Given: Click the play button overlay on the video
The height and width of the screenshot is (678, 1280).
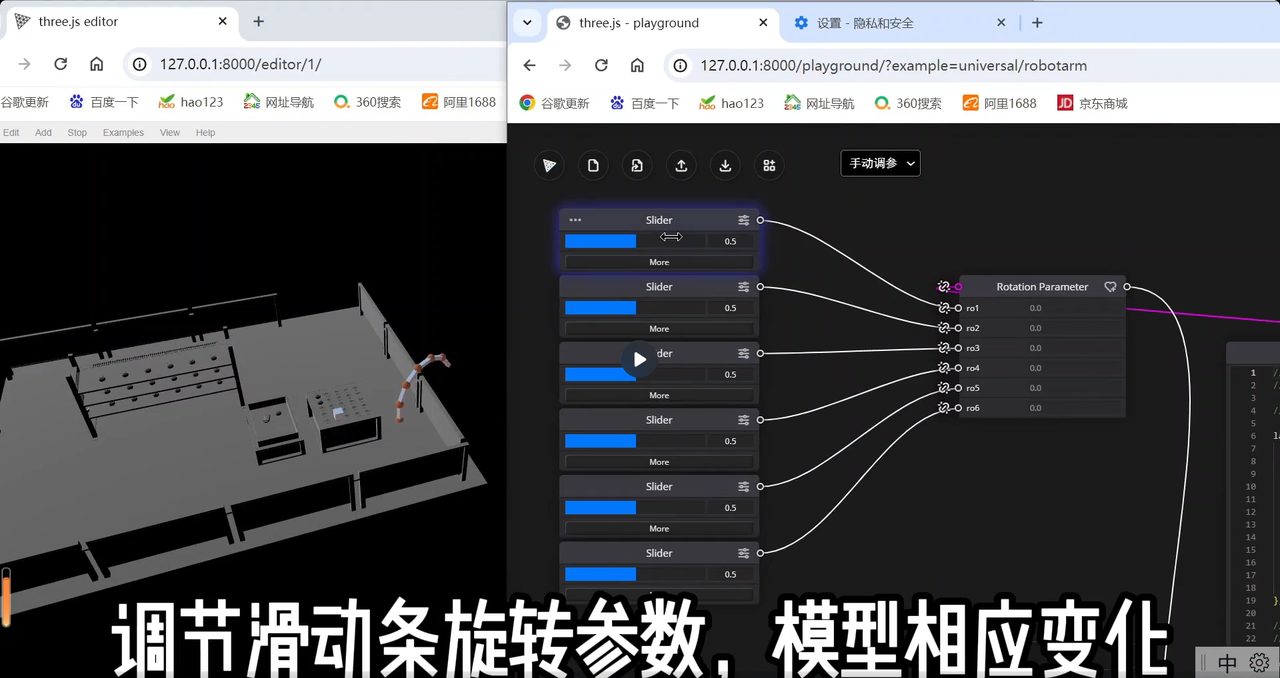Looking at the screenshot, I should (x=640, y=359).
